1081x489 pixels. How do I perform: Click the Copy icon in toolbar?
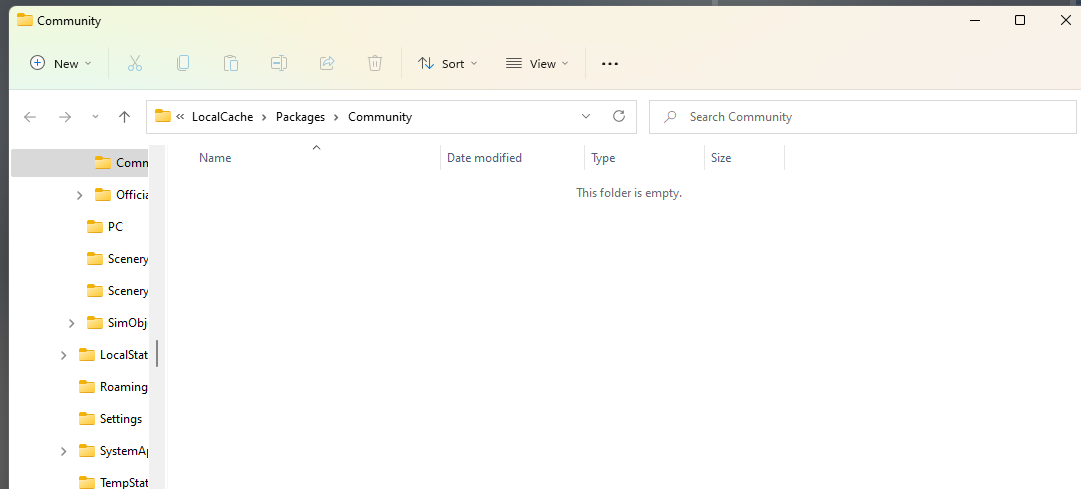point(183,63)
